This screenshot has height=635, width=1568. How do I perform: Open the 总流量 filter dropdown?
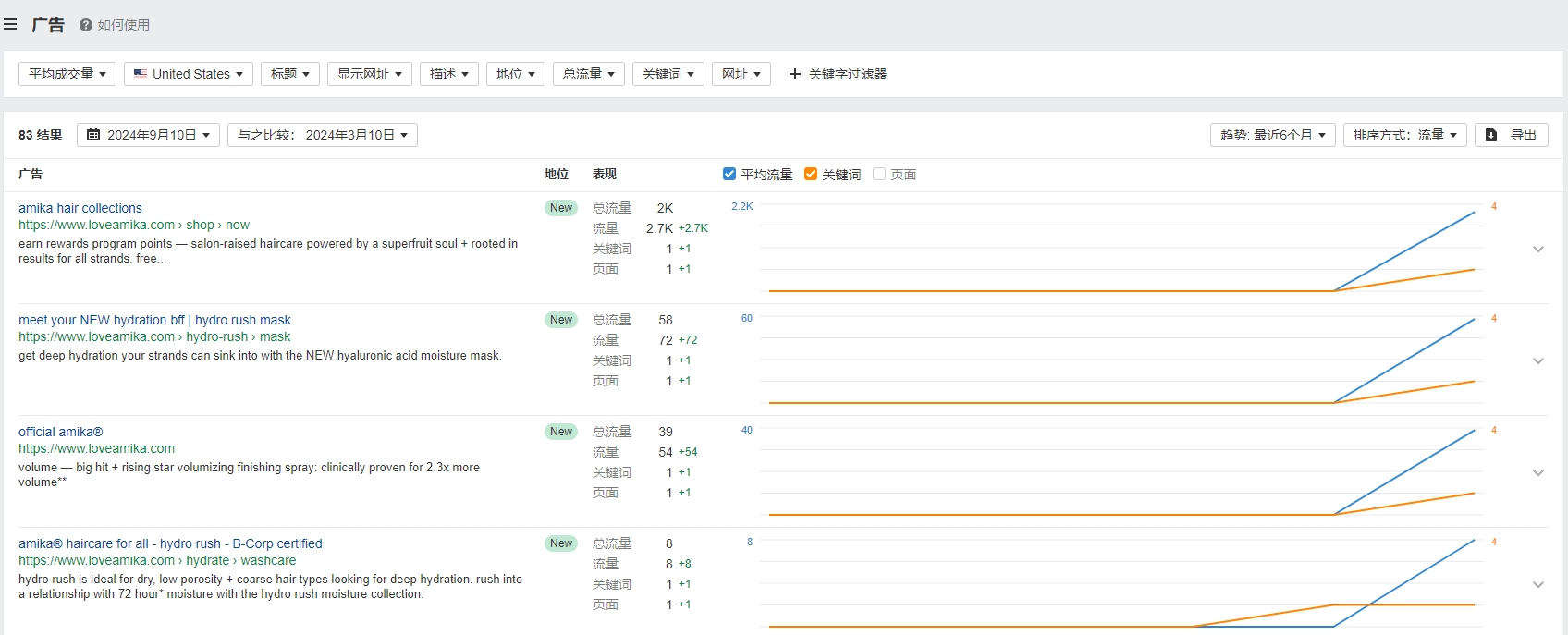tap(589, 74)
